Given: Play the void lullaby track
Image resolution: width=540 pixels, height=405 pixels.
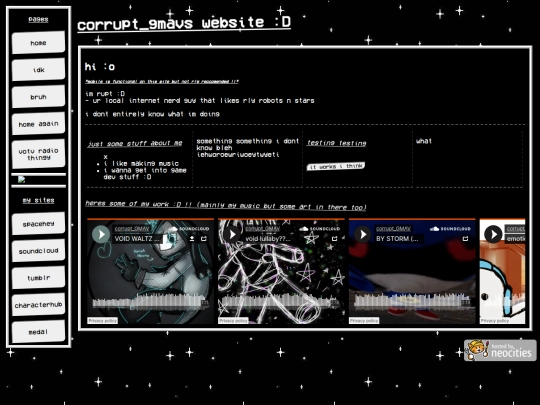Looking at the screenshot, I should 232,235.
